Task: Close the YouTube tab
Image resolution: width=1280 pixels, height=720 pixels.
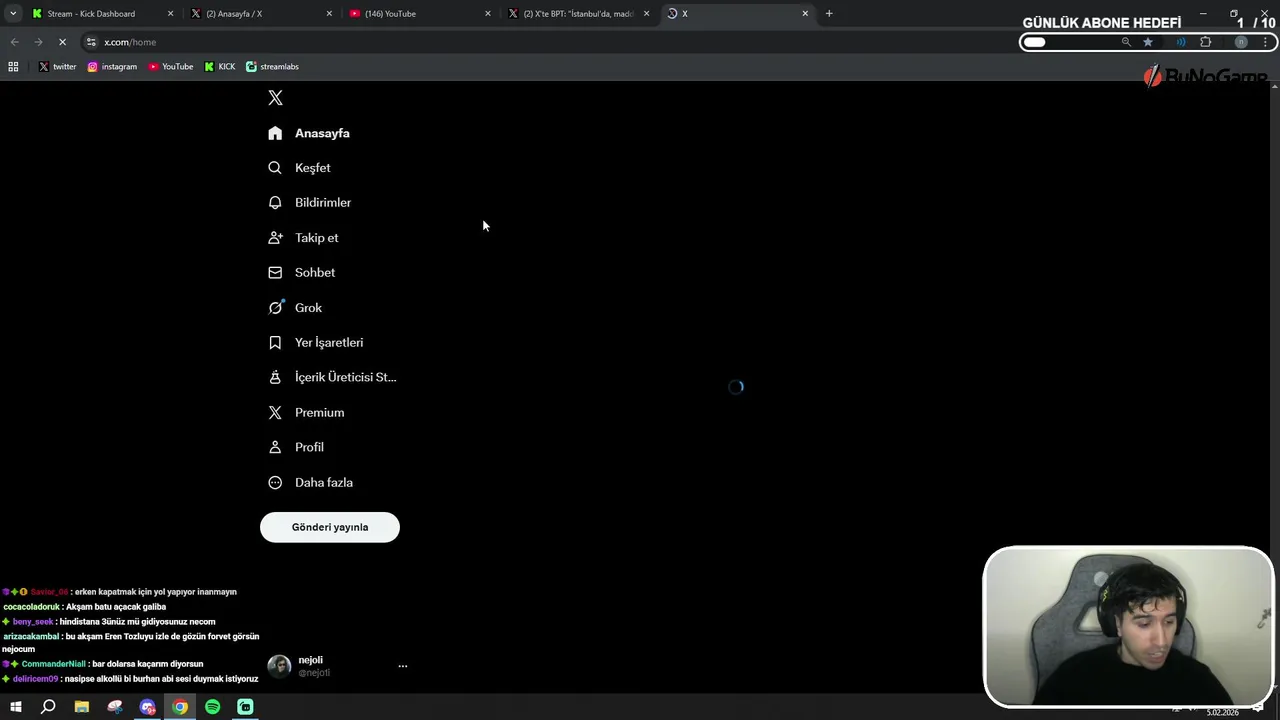Action: pyautogui.click(x=488, y=14)
